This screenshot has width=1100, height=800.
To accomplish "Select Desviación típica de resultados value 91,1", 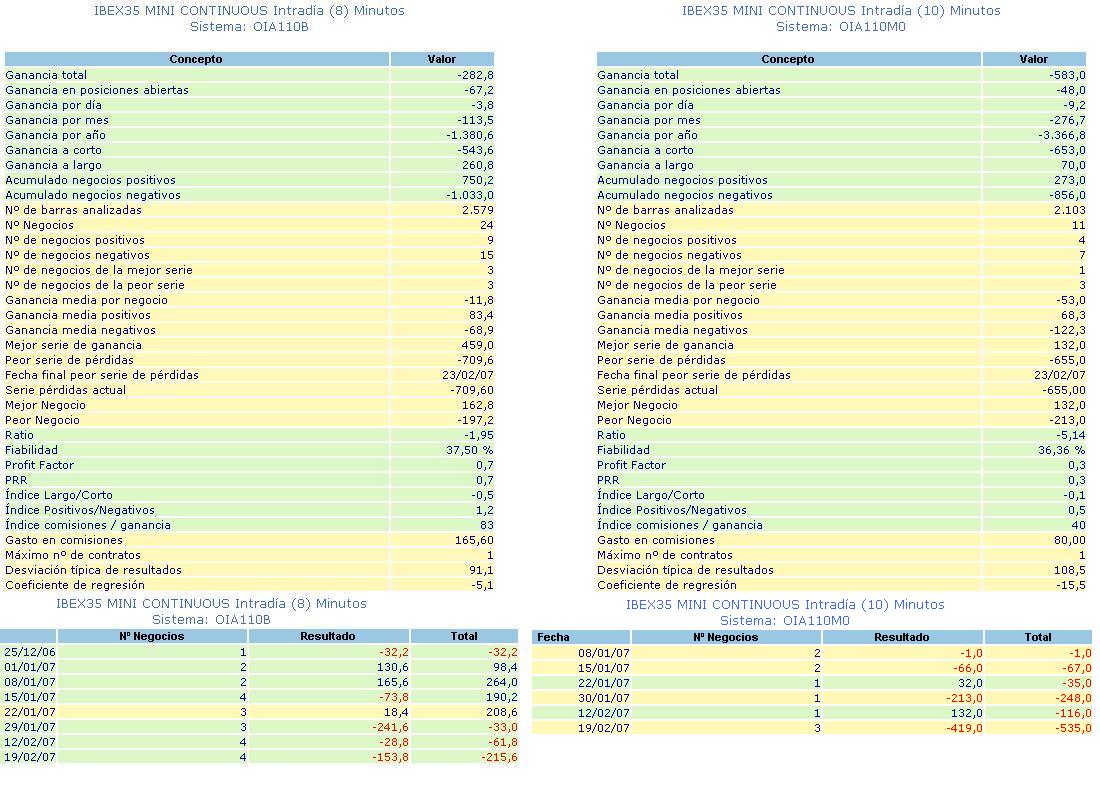I will [x=481, y=571].
